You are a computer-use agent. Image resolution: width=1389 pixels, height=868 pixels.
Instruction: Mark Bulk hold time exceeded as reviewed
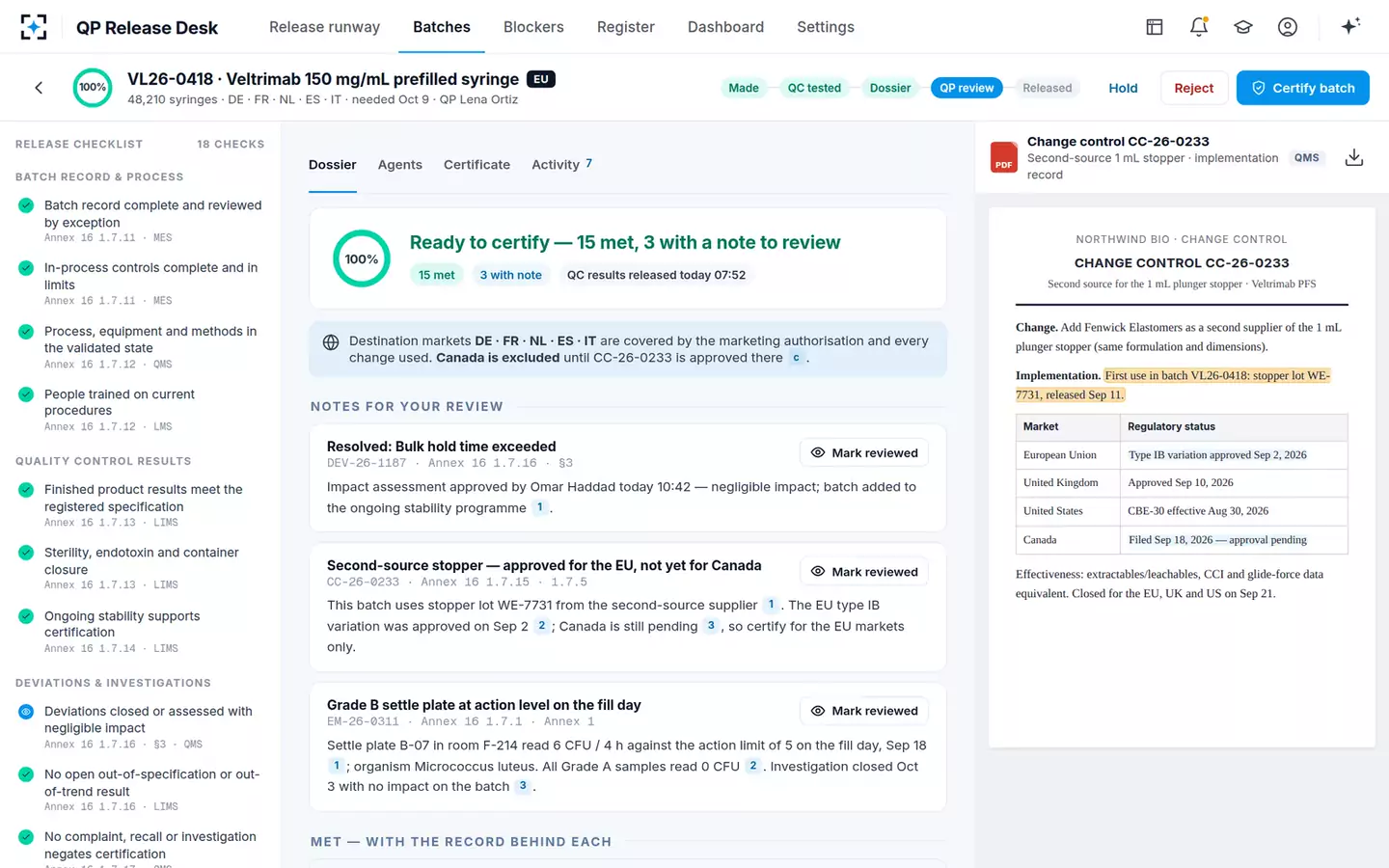864,453
